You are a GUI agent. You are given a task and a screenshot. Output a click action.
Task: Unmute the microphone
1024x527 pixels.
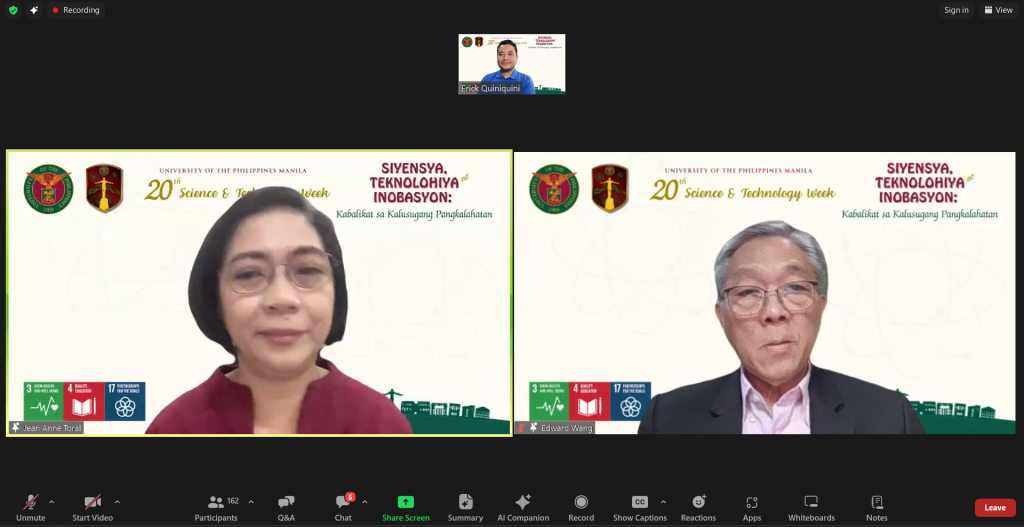[x=31, y=507]
